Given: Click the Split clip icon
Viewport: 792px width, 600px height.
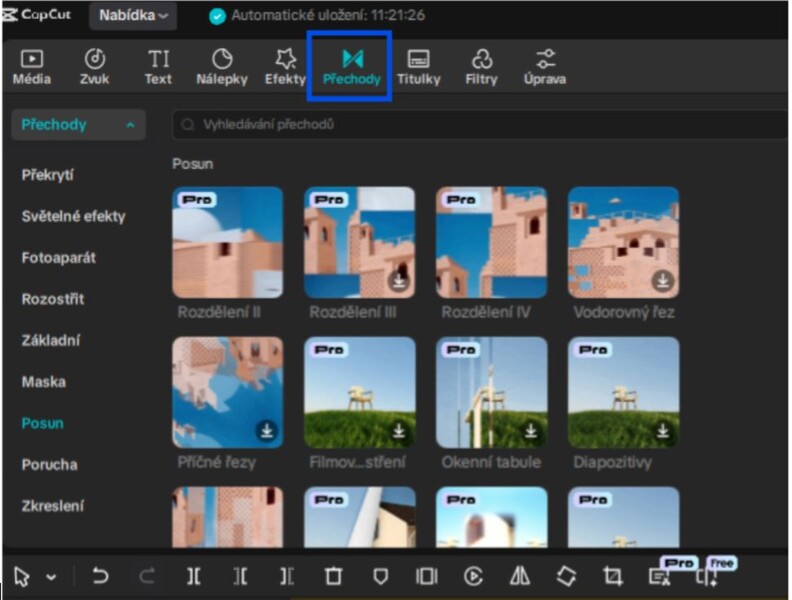Looking at the screenshot, I should tap(194, 576).
